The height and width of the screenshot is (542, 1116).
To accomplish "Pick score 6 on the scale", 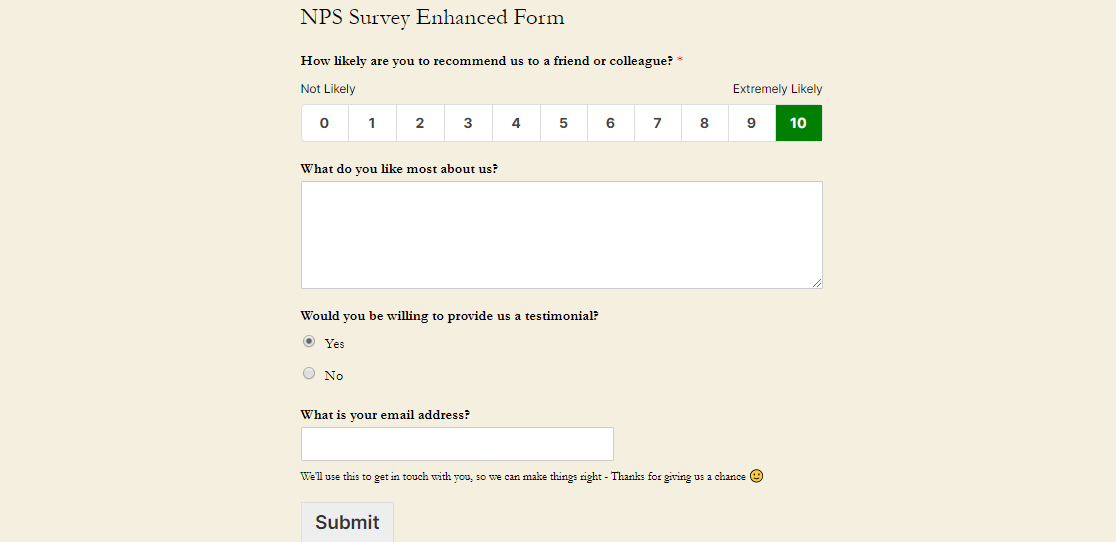I will point(610,123).
